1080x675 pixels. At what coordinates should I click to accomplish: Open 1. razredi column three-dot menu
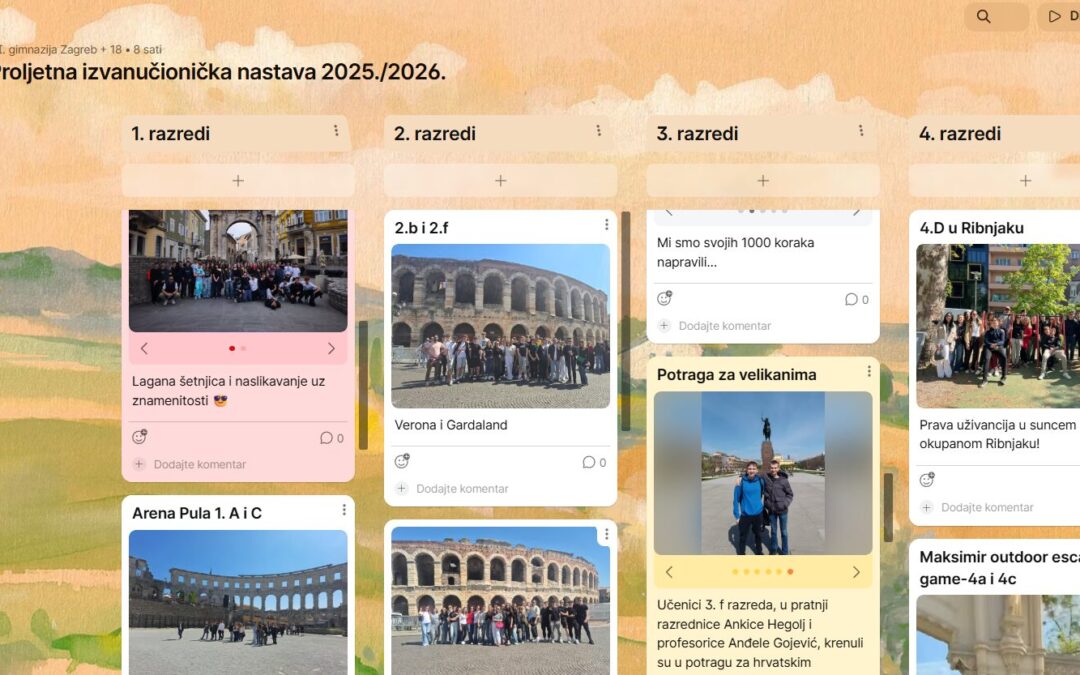pyautogui.click(x=338, y=129)
